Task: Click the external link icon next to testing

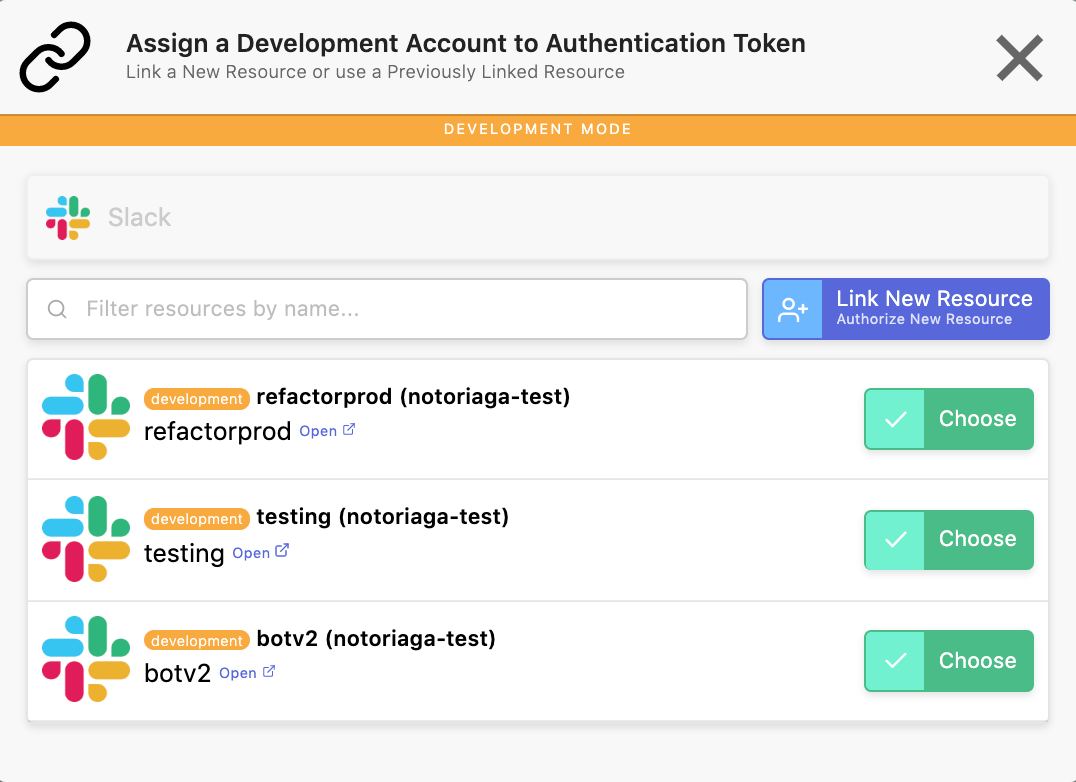Action: coord(282,551)
